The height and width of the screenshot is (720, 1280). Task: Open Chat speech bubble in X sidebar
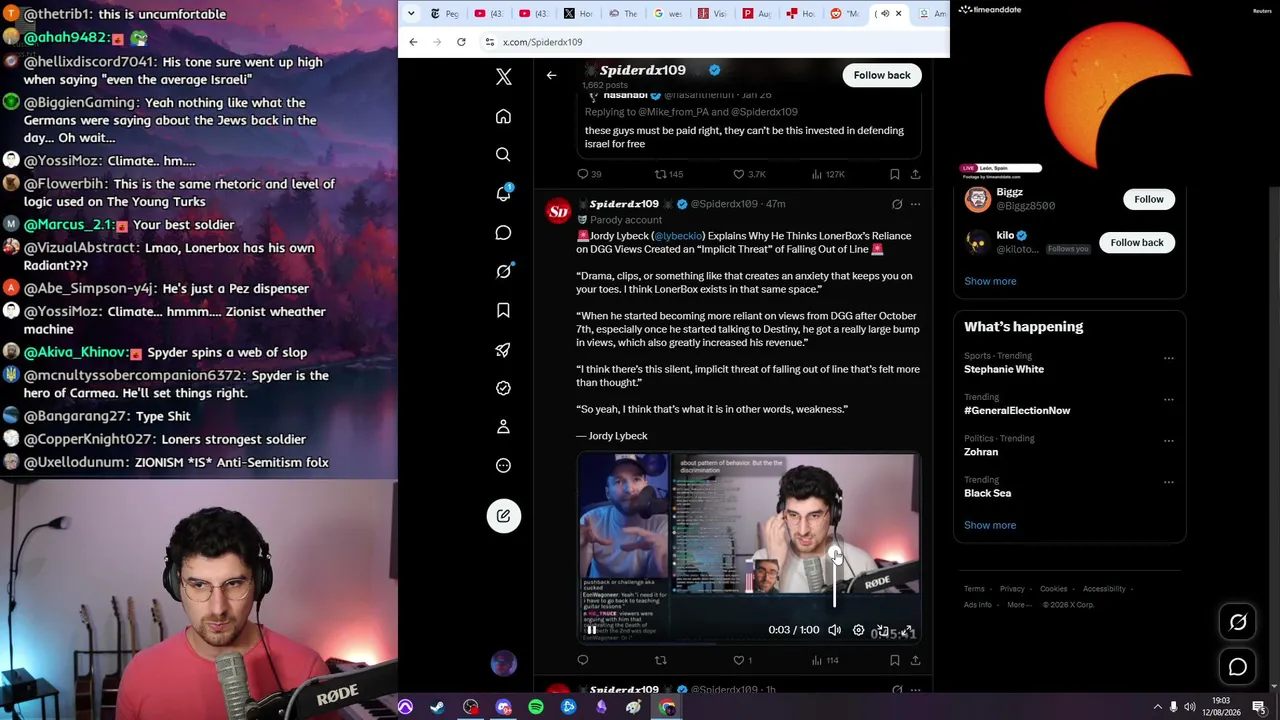(503, 233)
